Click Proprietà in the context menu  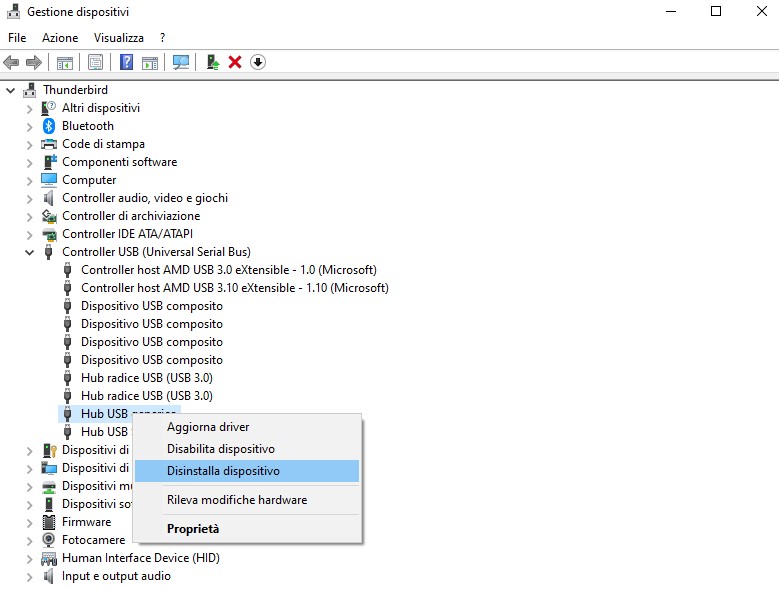pos(193,528)
